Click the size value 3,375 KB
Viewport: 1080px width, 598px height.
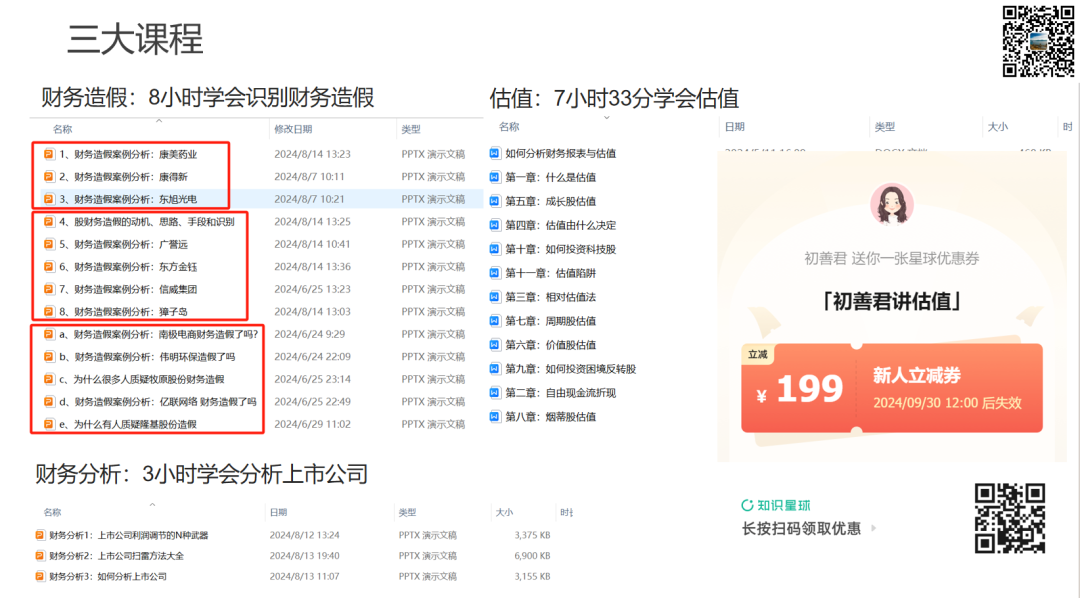click(x=532, y=535)
